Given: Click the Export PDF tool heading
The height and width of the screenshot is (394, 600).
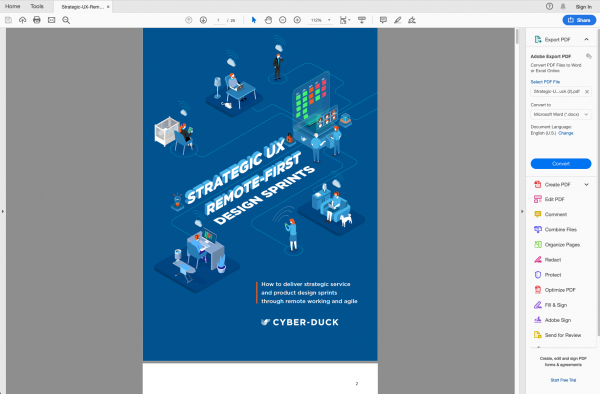Looking at the screenshot, I should [558, 39].
